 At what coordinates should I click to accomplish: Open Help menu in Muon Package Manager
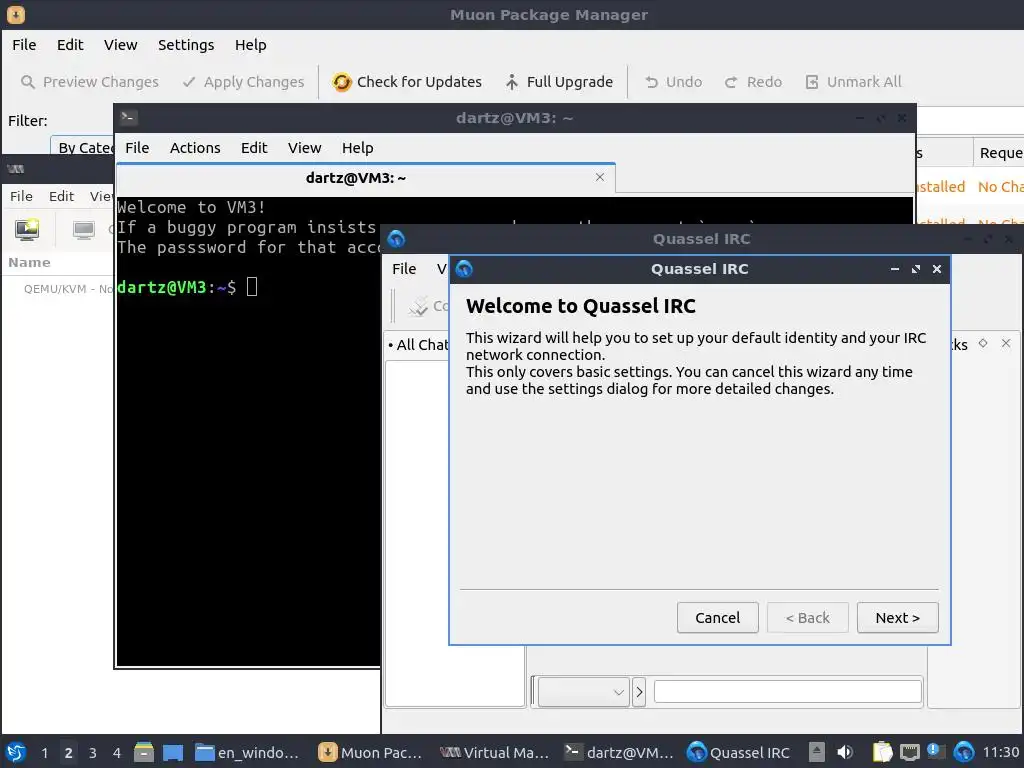(x=251, y=45)
